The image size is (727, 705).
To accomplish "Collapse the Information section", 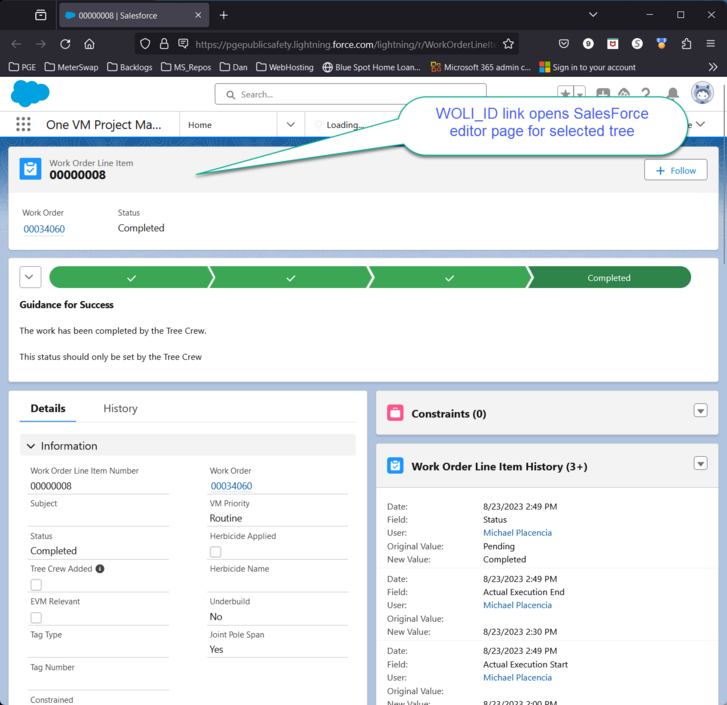I will tap(188, 445).
